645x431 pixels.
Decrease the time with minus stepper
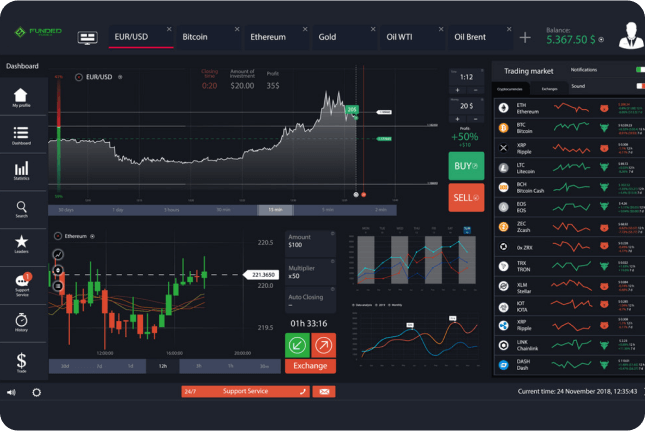[476, 90]
